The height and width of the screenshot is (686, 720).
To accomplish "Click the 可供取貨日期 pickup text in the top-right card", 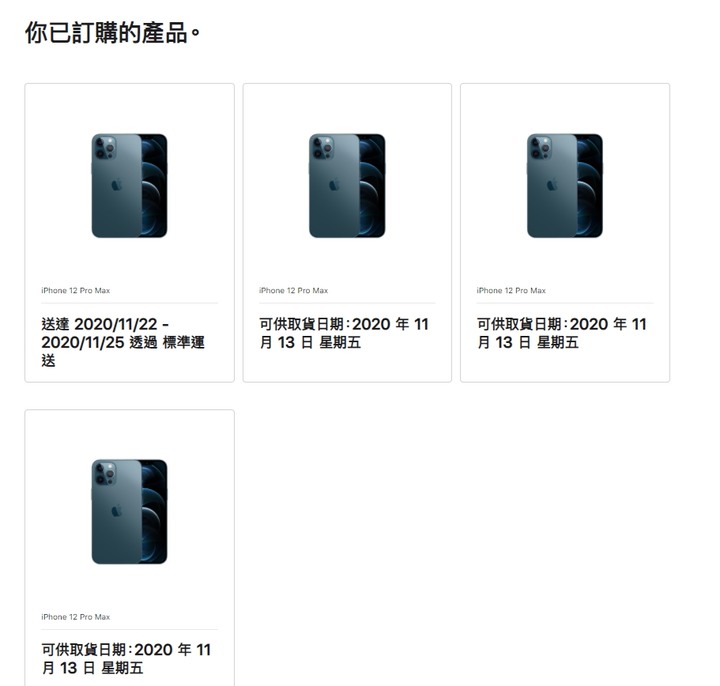I will [561, 333].
